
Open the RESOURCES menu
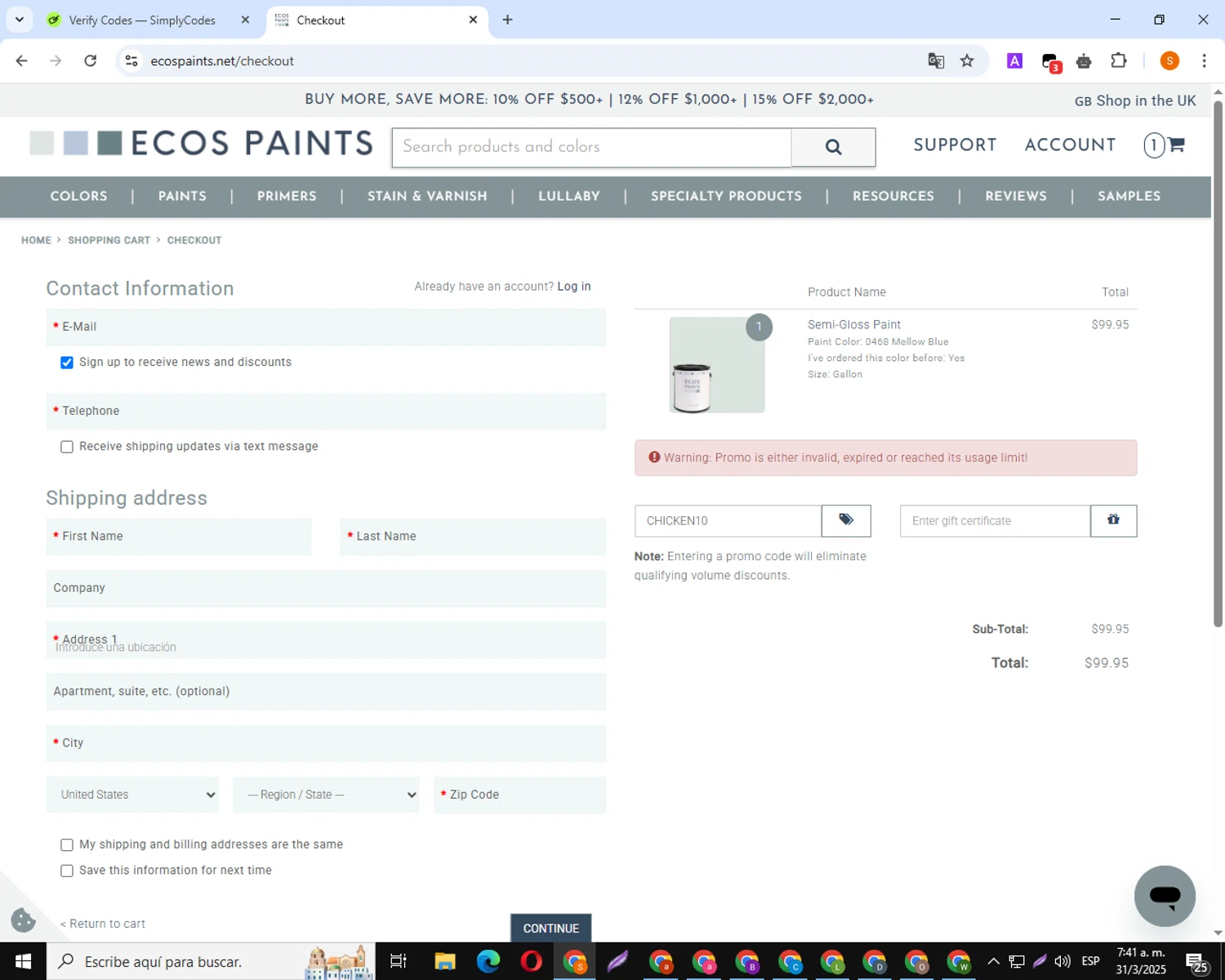click(x=893, y=196)
